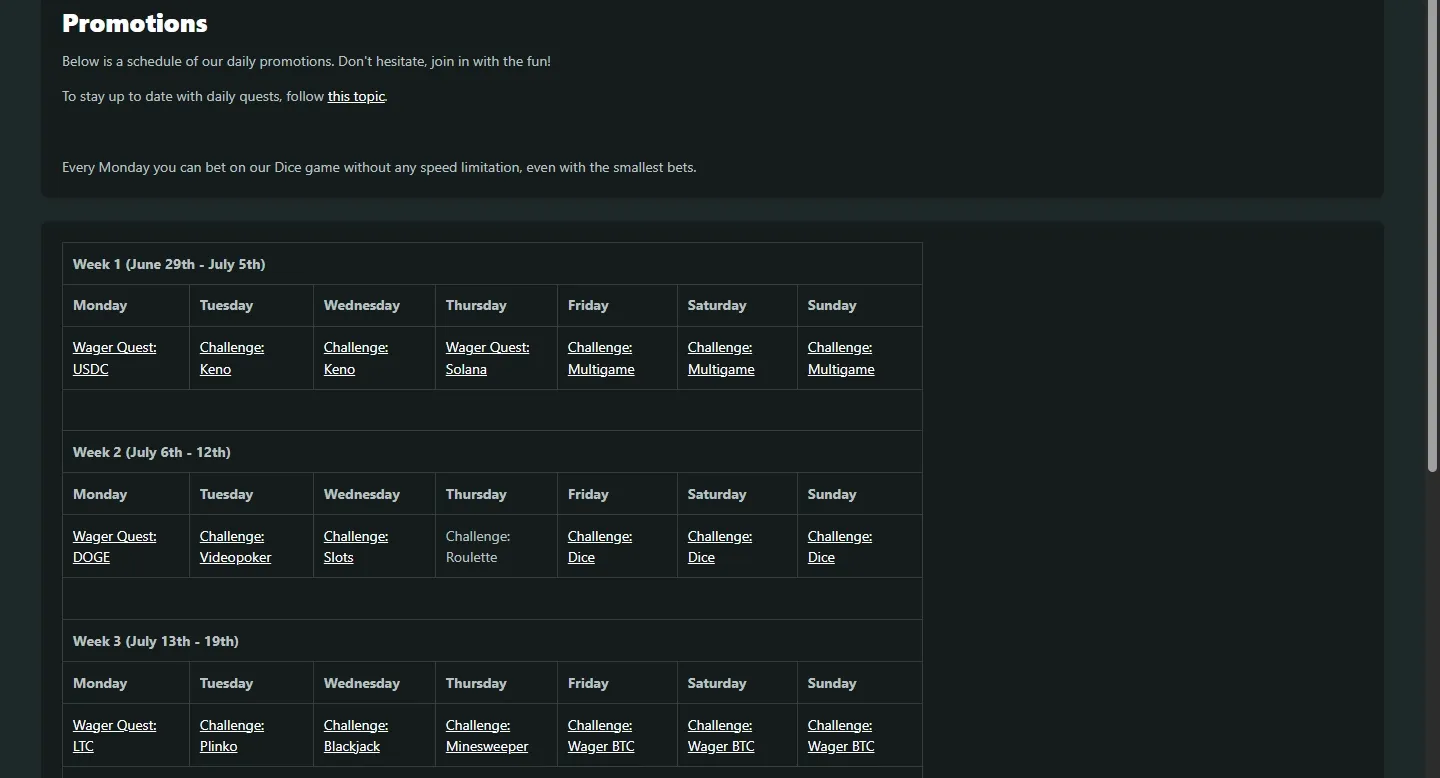Open the Challenge: Blackjack link
1440x778 pixels.
pyautogui.click(x=356, y=736)
